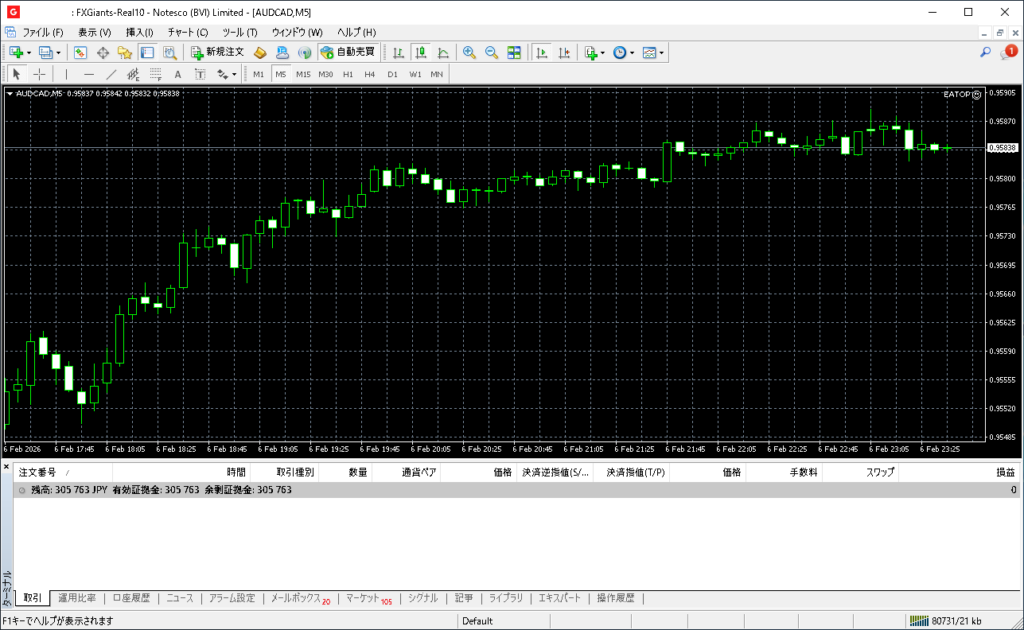Open the new chart dropdown arrow
1024x630 pixels.
(29, 52)
